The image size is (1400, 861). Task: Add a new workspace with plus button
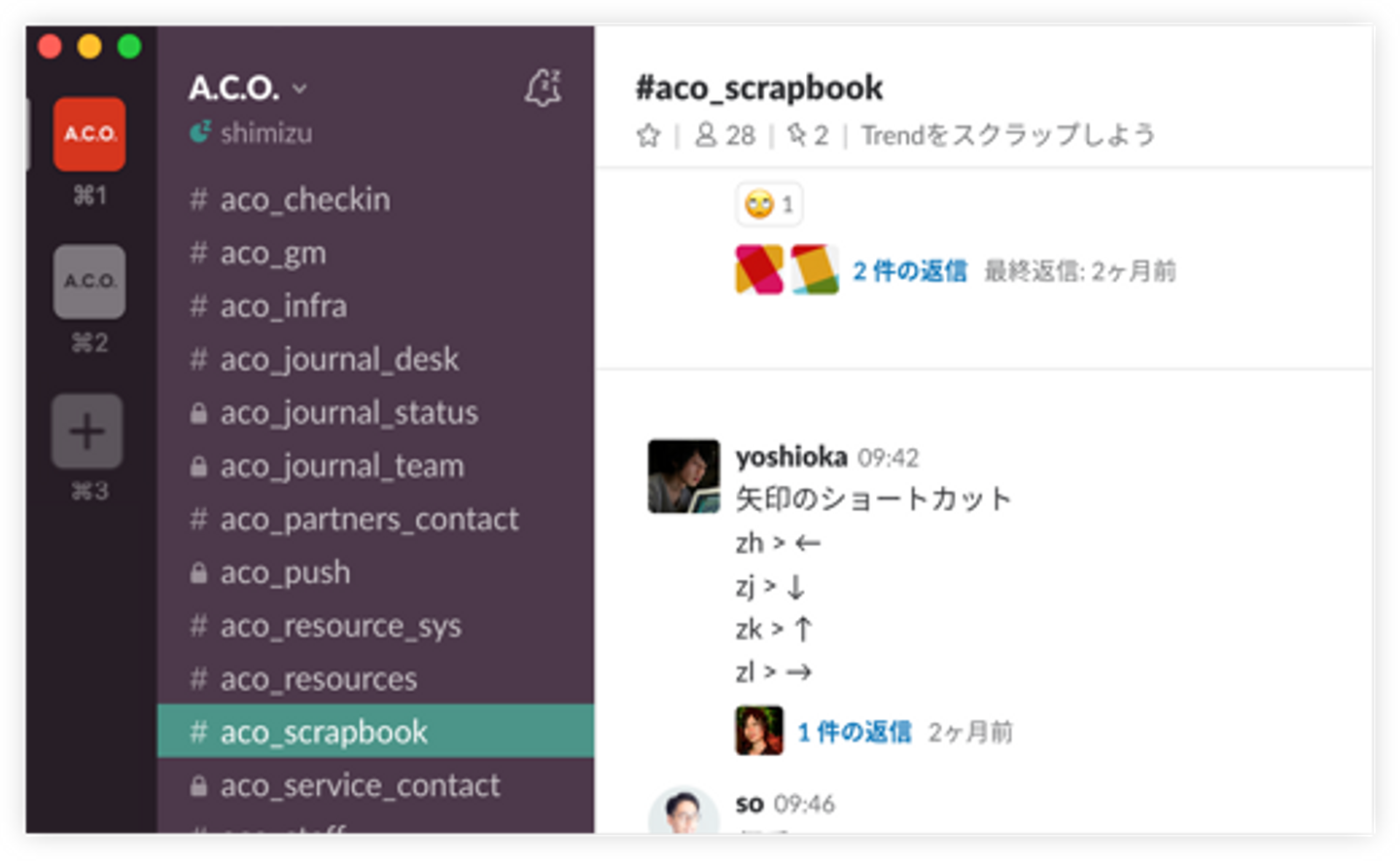click(87, 431)
